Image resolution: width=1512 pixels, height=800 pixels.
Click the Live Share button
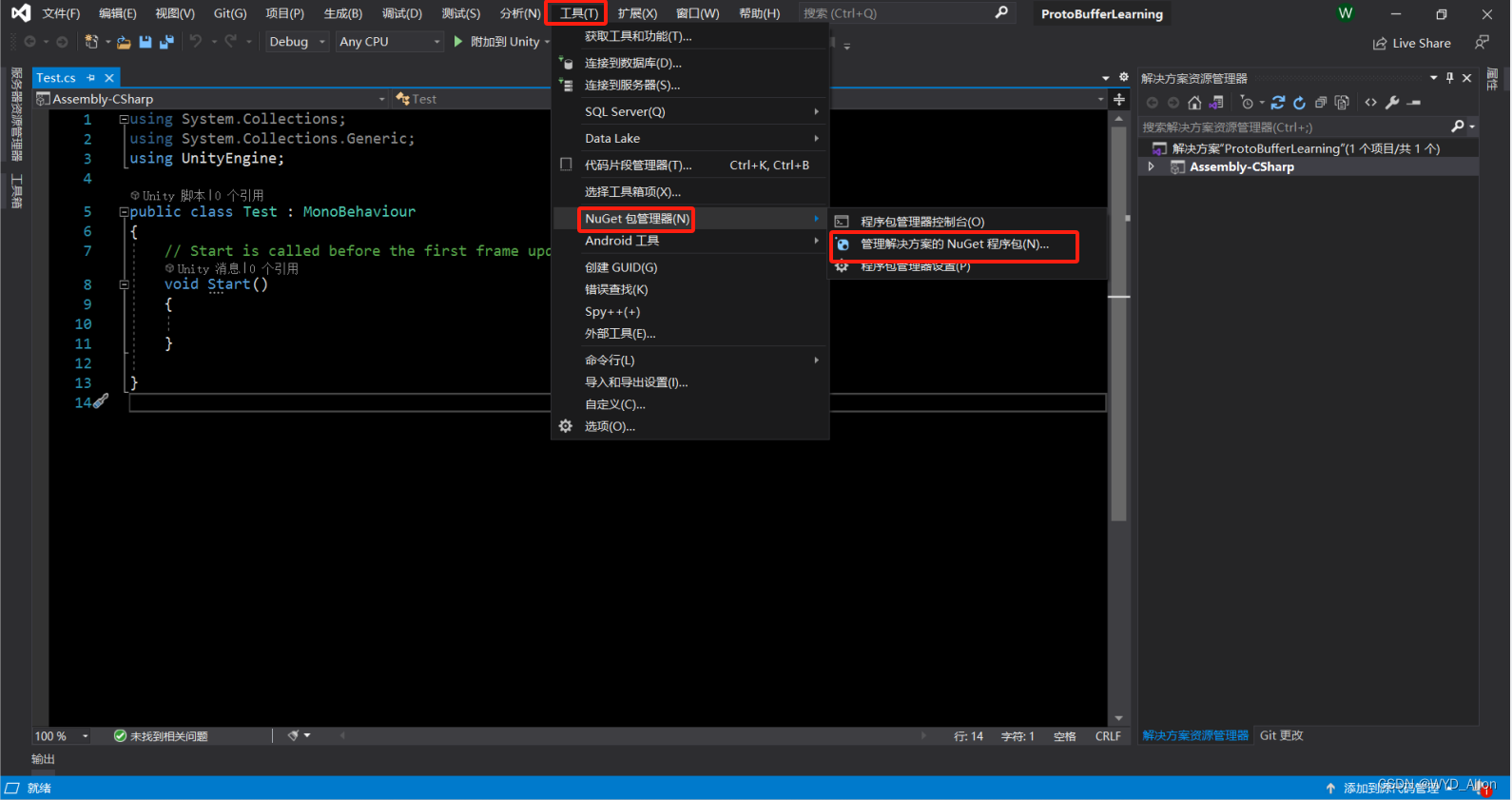tap(1411, 43)
